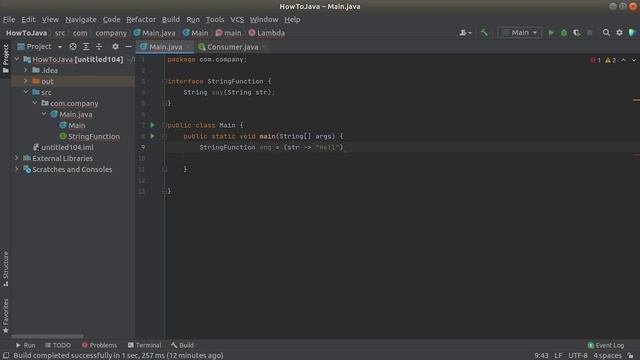
Task: Toggle the Favorites tool window stripe button
Action: (x=5, y=316)
